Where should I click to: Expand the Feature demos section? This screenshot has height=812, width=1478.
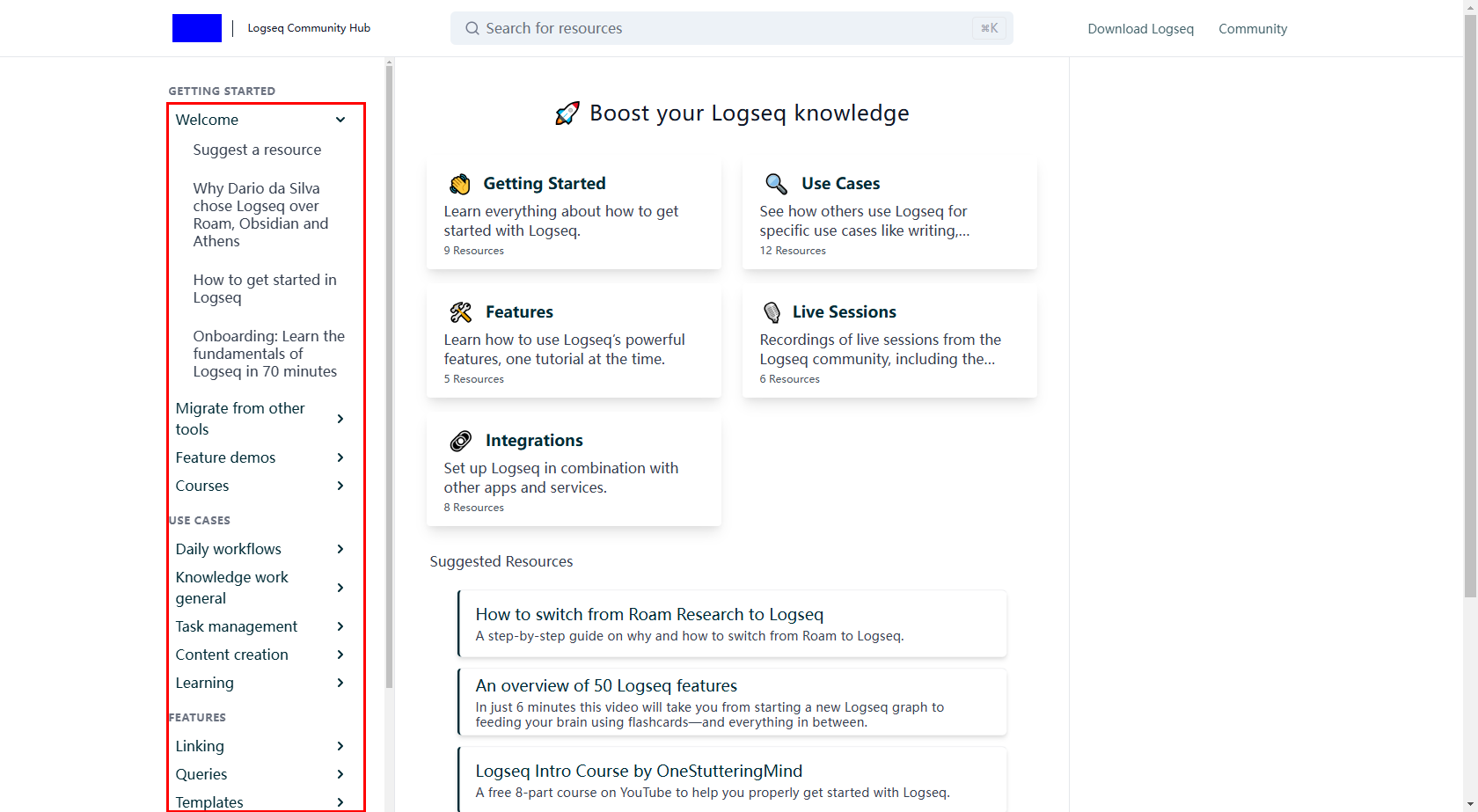[340, 457]
